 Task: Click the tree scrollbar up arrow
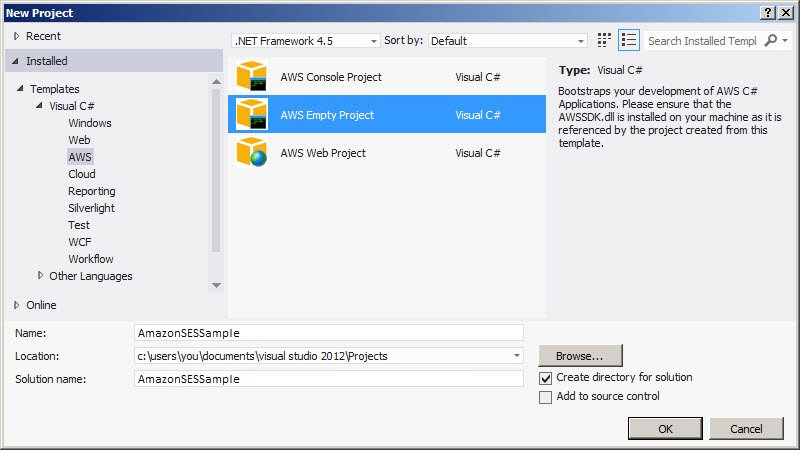pos(216,82)
